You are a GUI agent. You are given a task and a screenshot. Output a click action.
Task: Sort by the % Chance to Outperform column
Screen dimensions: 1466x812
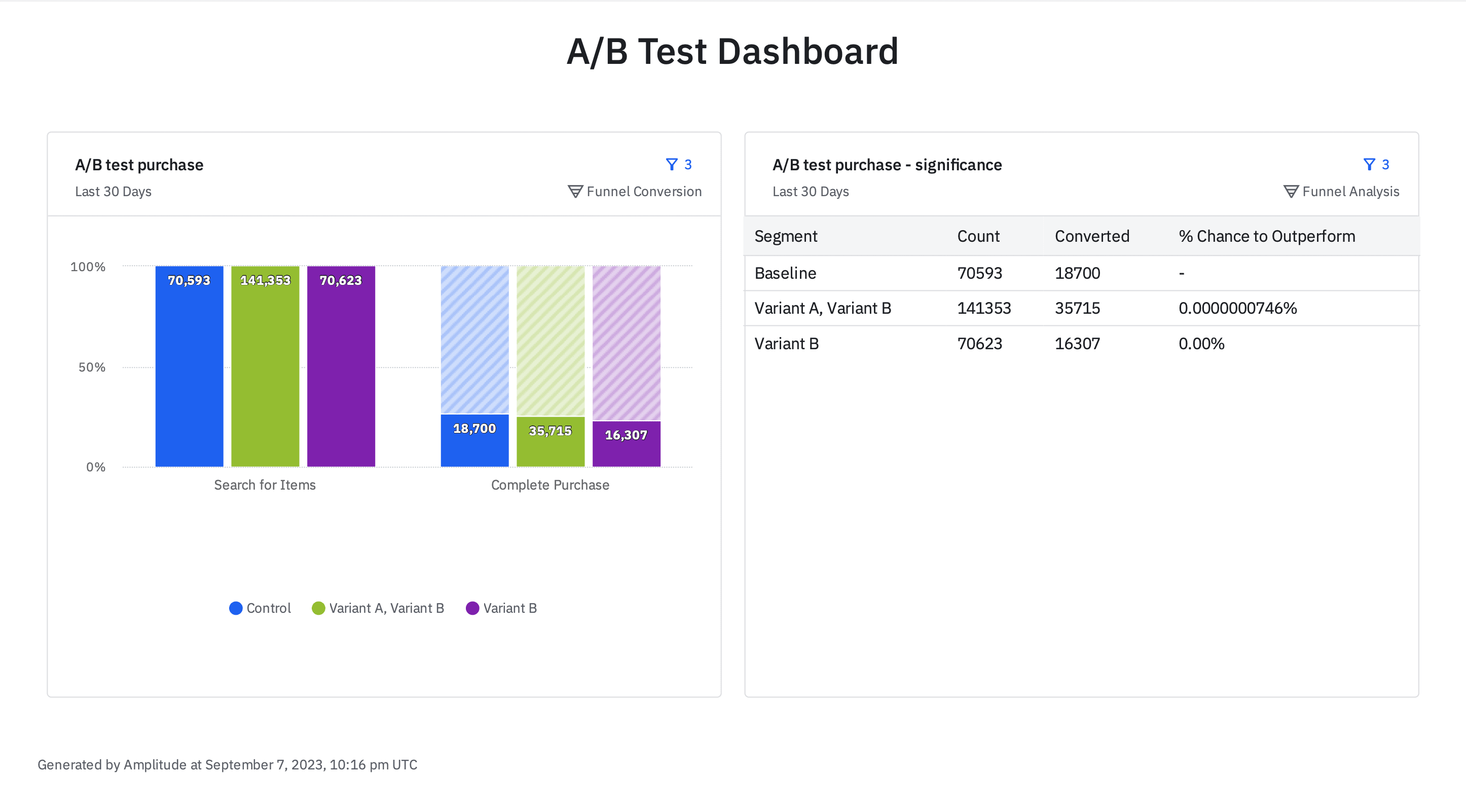click(x=1266, y=236)
